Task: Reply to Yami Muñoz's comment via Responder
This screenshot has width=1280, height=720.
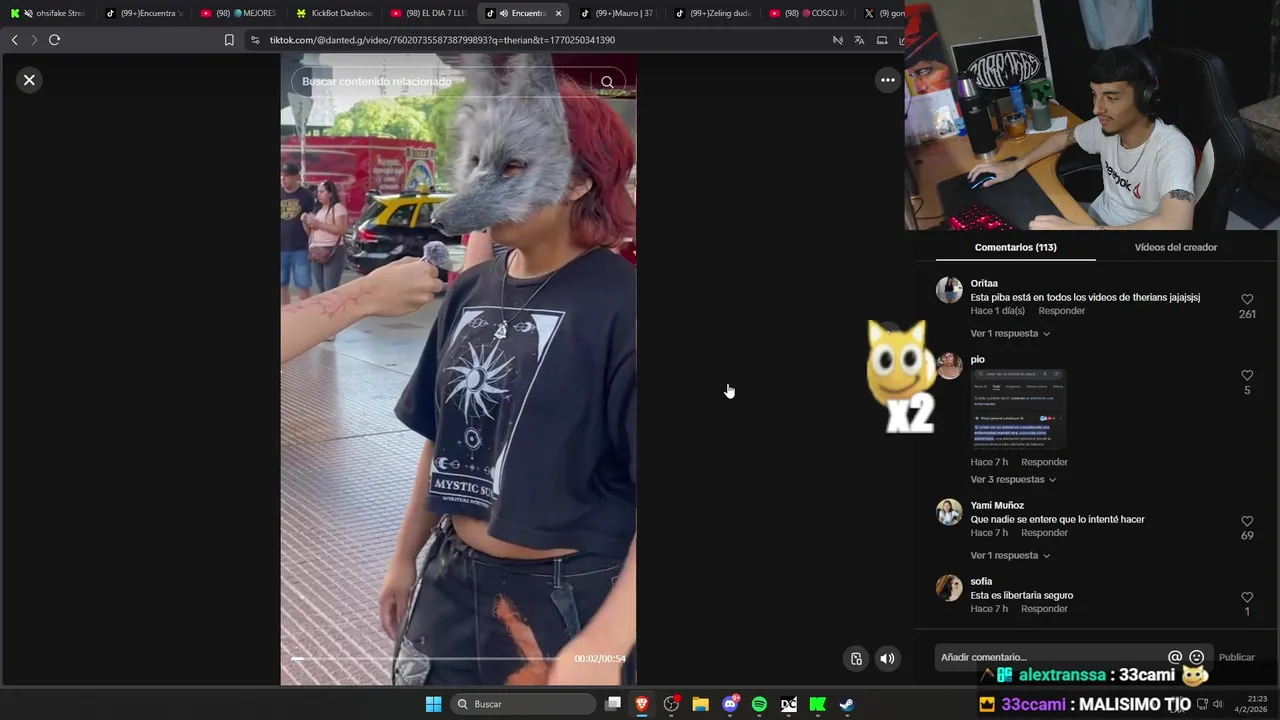Action: click(x=1044, y=533)
